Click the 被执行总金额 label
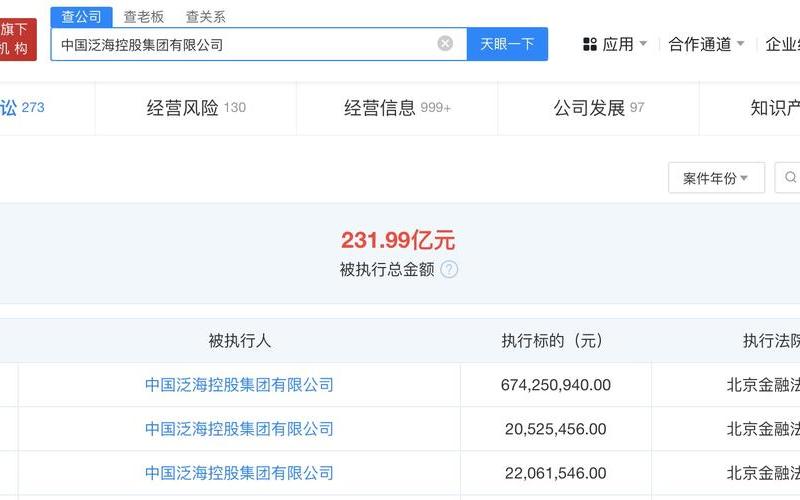Screen dimensions: 800x500 [x=387, y=269]
